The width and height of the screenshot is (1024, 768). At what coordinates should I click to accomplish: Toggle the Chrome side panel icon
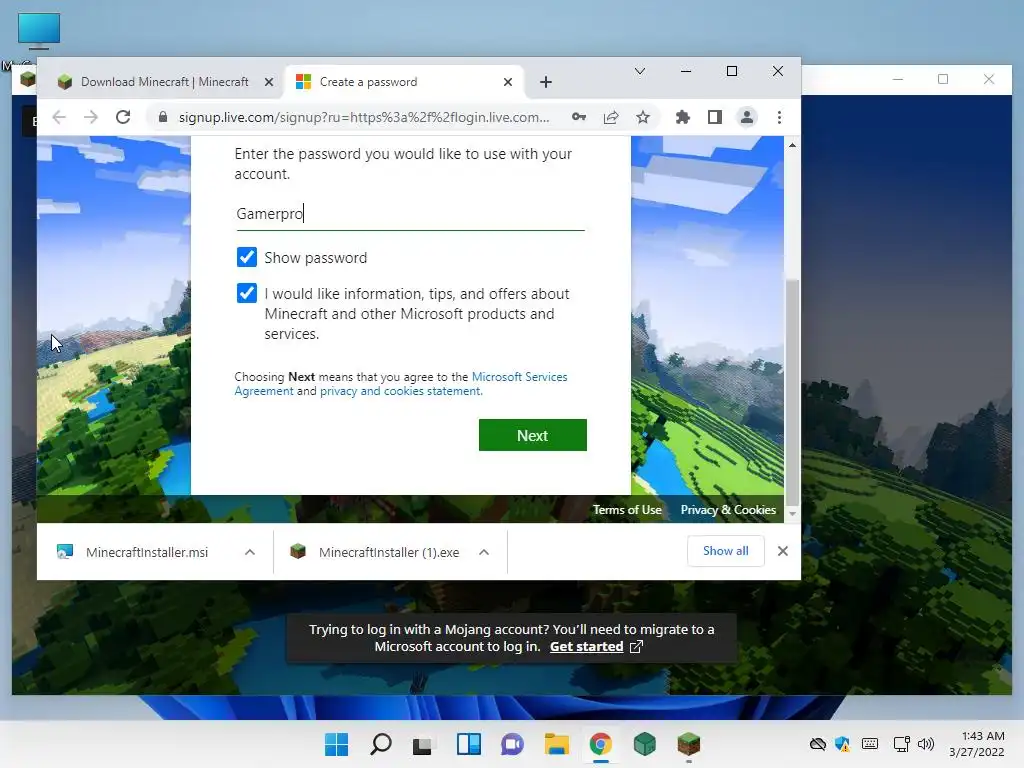[x=714, y=118]
